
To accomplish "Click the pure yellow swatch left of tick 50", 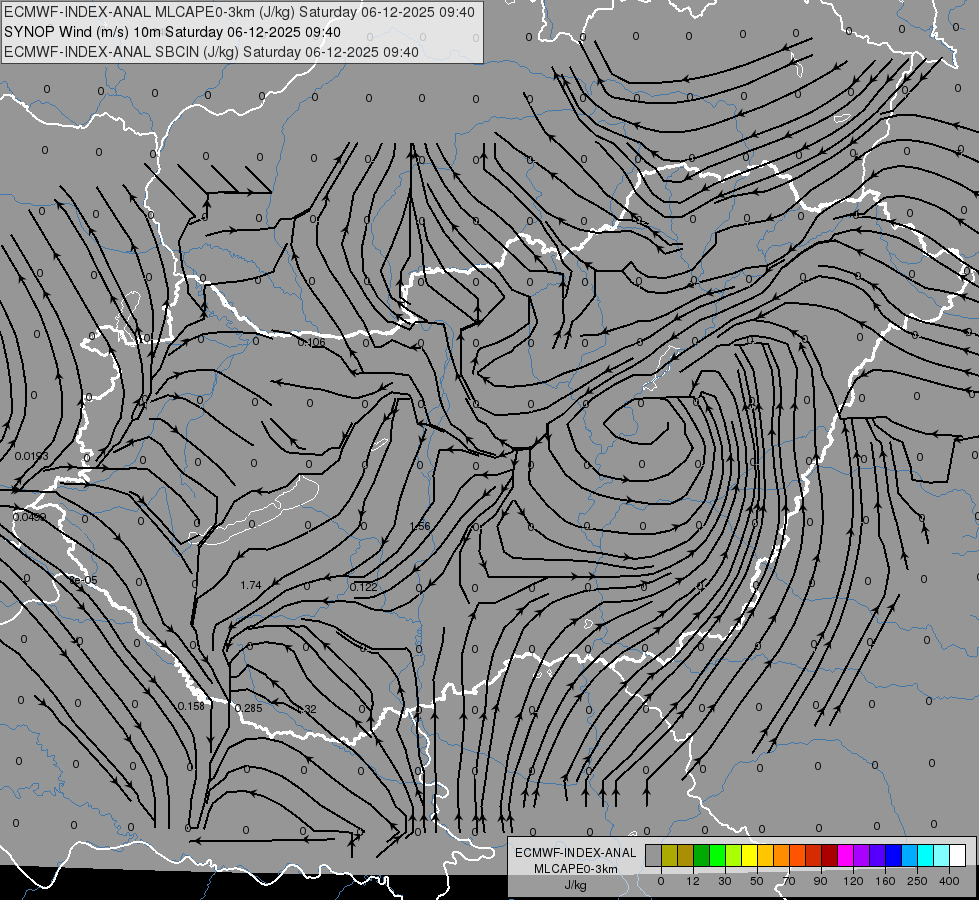I will pos(750,856).
